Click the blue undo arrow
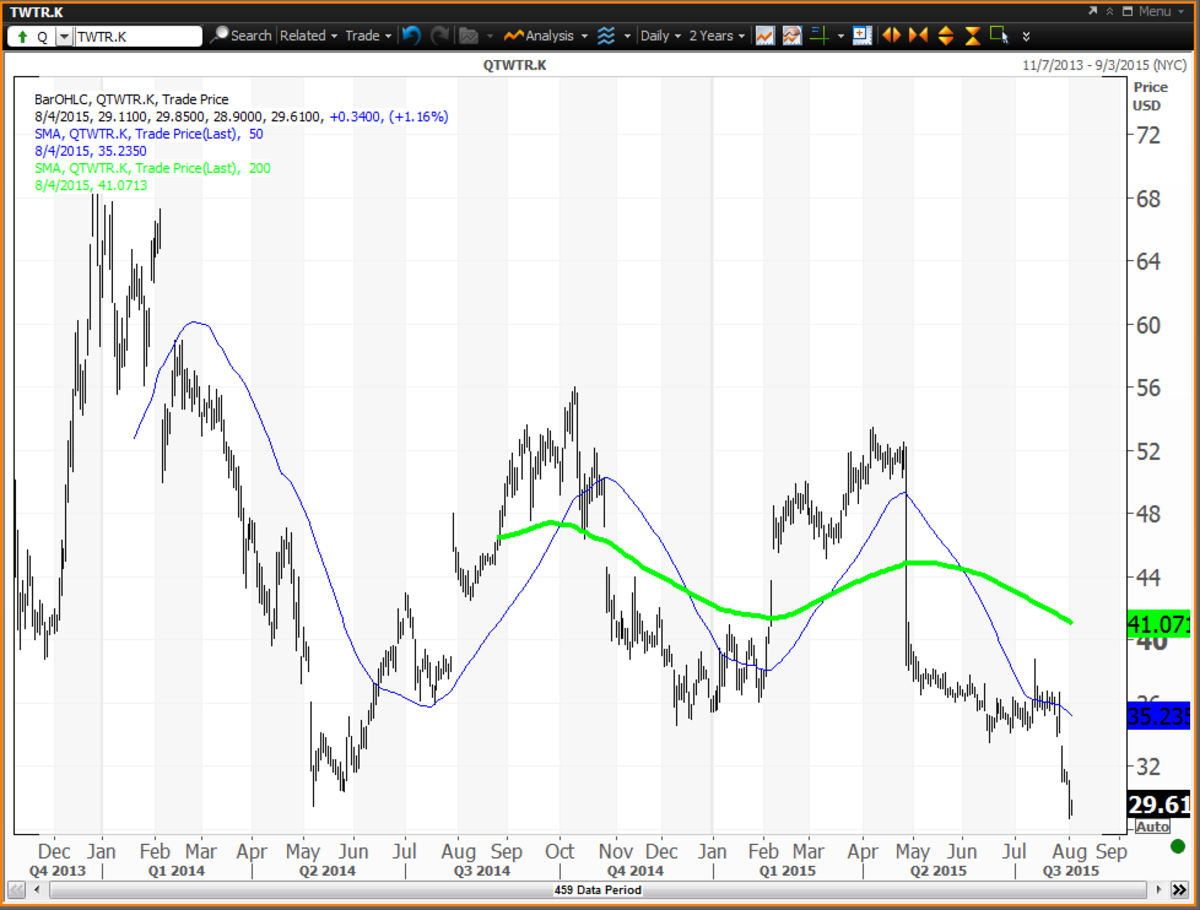Viewport: 1200px width, 910px height. click(411, 35)
